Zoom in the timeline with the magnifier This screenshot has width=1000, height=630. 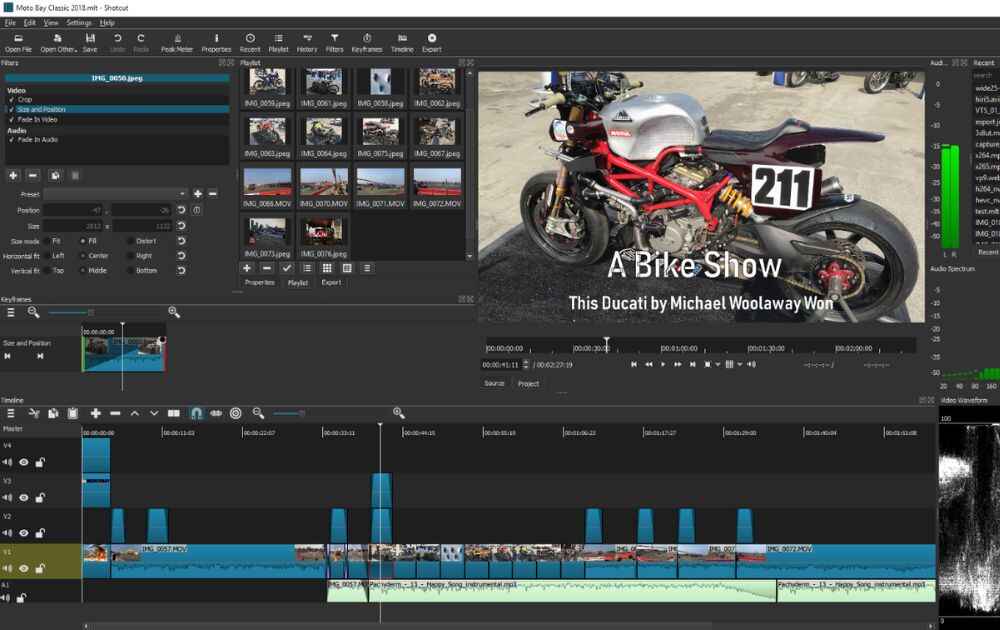(x=399, y=414)
